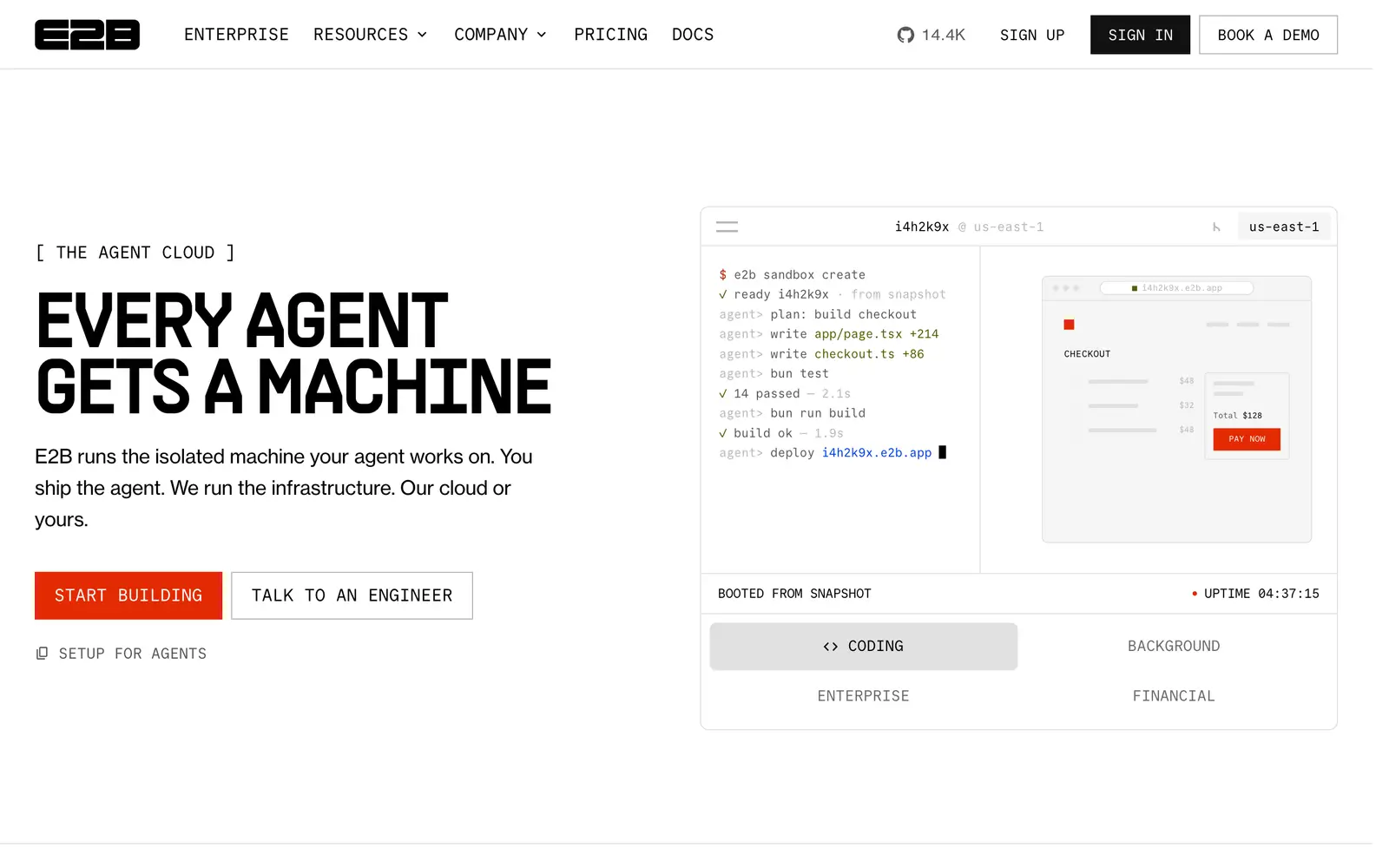This screenshot has width=1389, height=868.
Task: Switch to the Enterprise tab in demo panel
Action: [863, 696]
